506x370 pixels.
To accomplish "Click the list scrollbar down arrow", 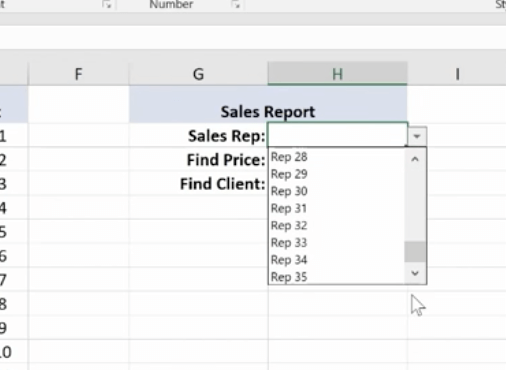I will point(415,273).
